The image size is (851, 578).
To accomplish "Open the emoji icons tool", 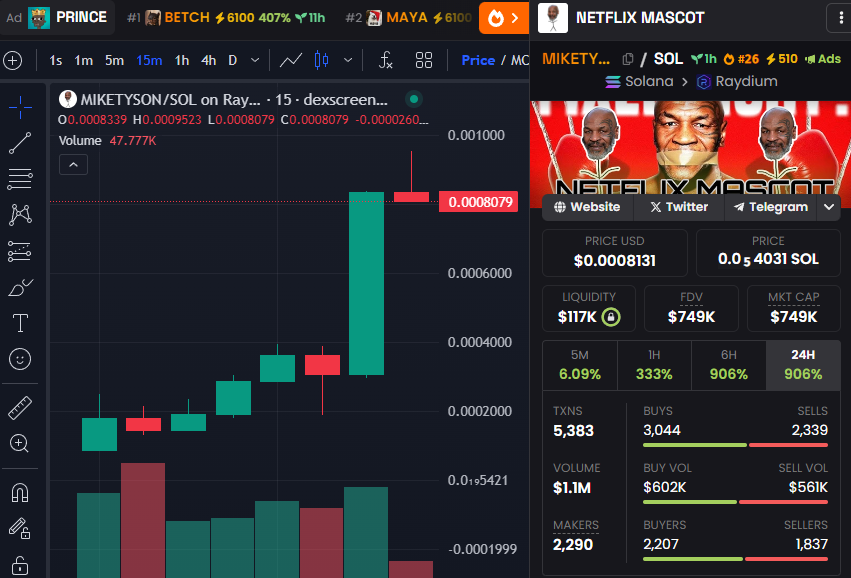I will click(x=20, y=359).
